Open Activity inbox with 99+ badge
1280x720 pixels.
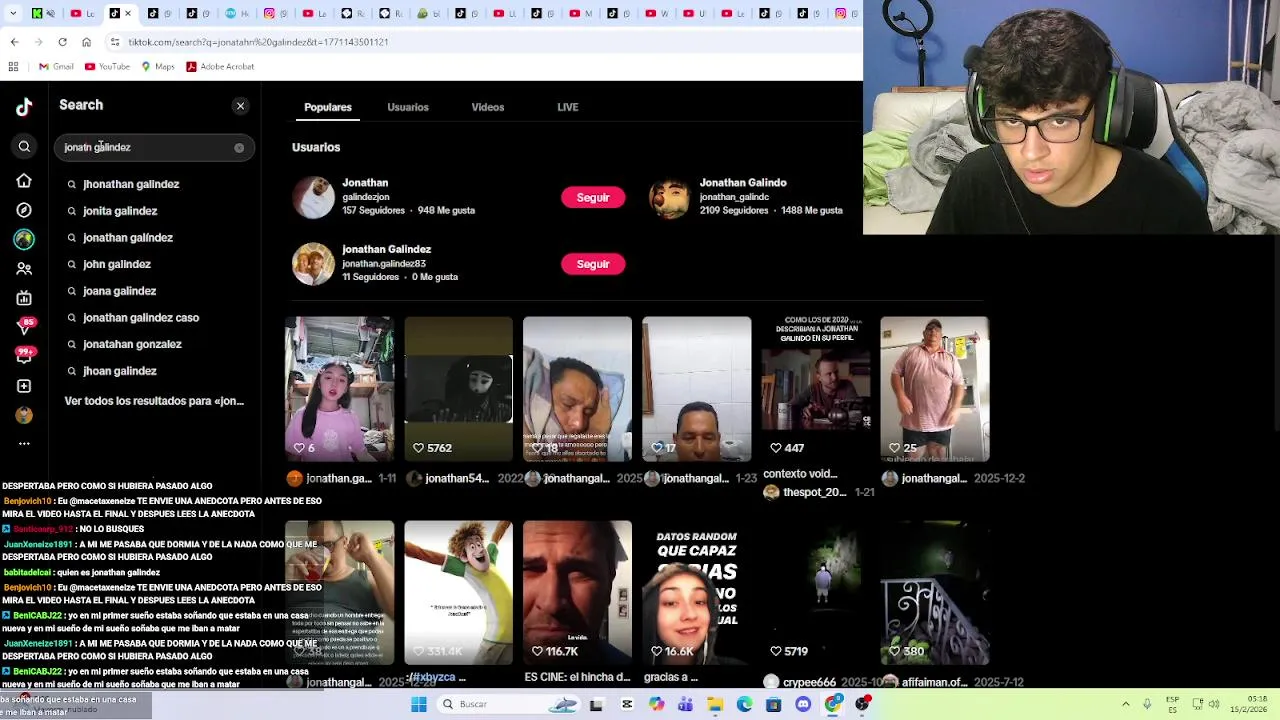point(24,355)
